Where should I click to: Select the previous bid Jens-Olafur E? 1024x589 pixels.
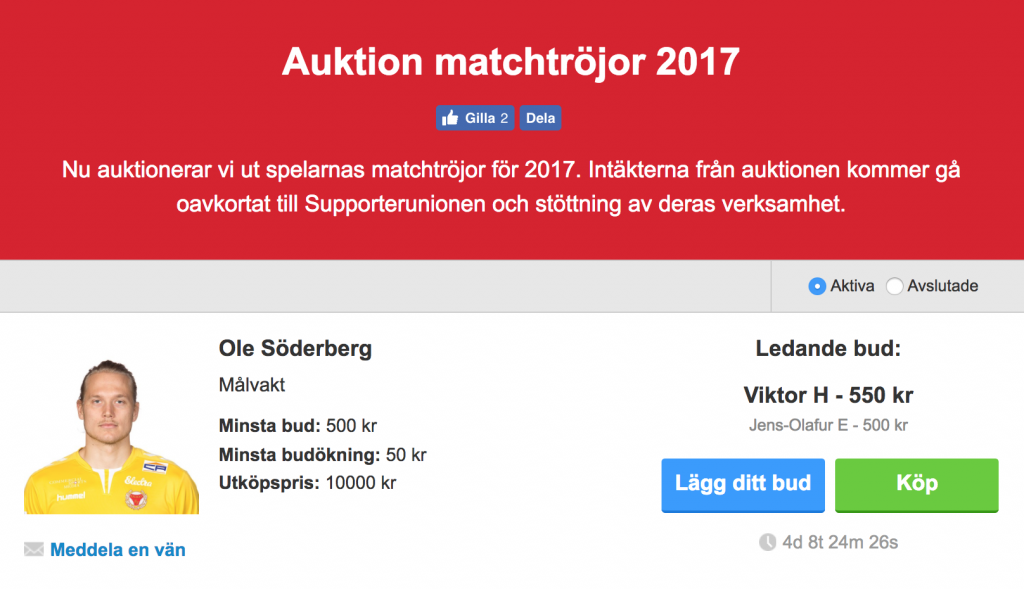(826, 424)
